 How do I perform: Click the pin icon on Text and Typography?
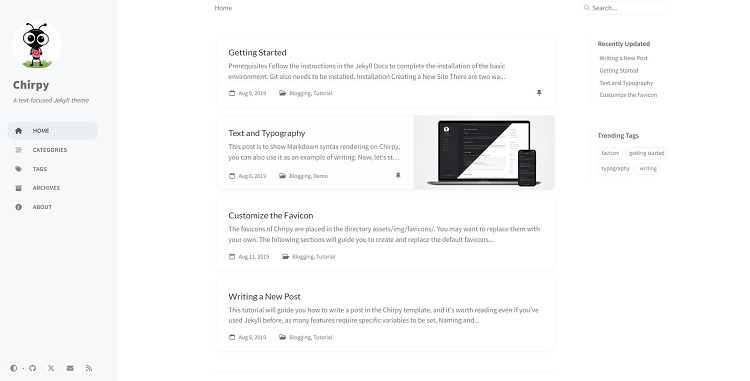[x=398, y=176]
